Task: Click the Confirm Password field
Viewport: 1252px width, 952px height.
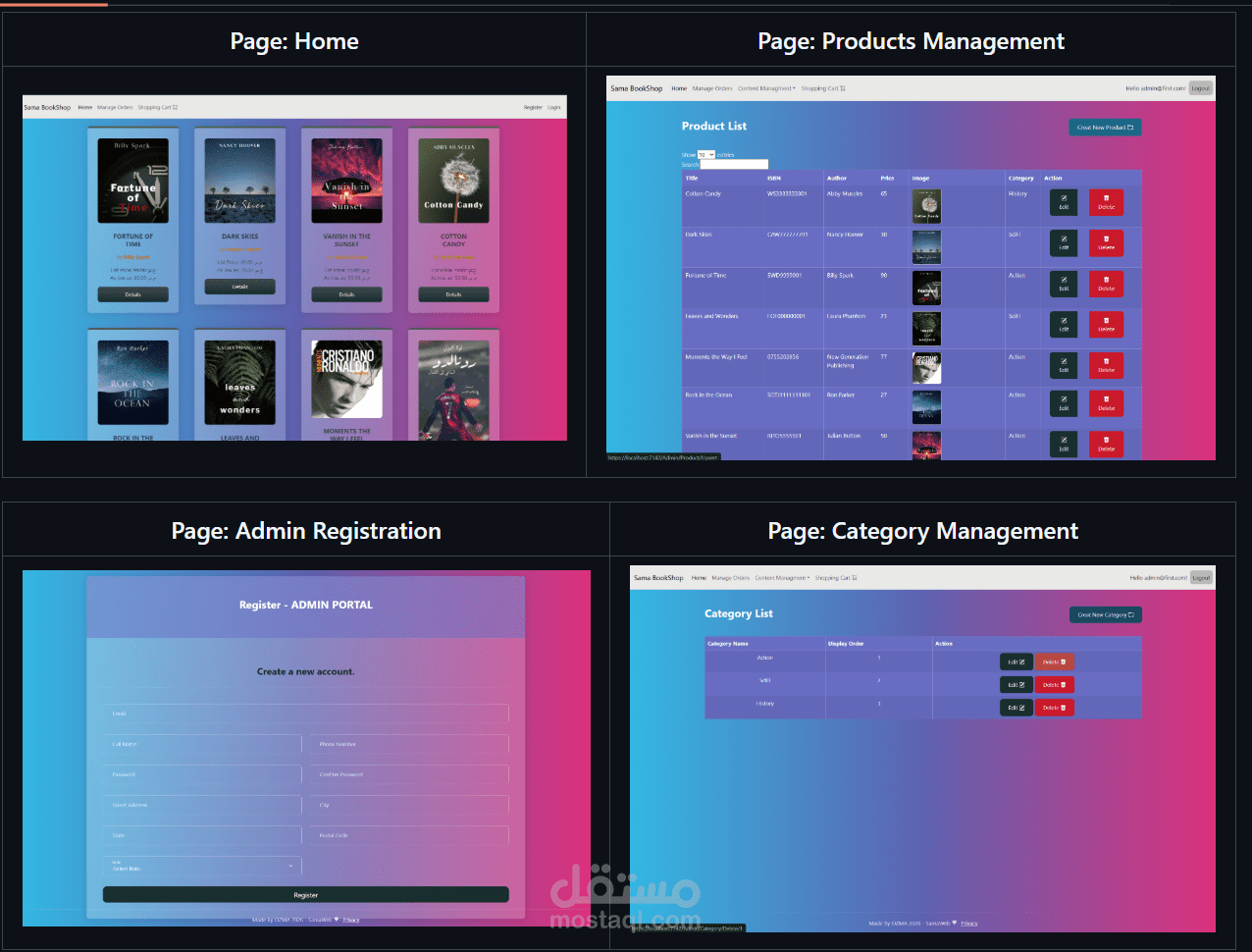Action: coord(409,774)
